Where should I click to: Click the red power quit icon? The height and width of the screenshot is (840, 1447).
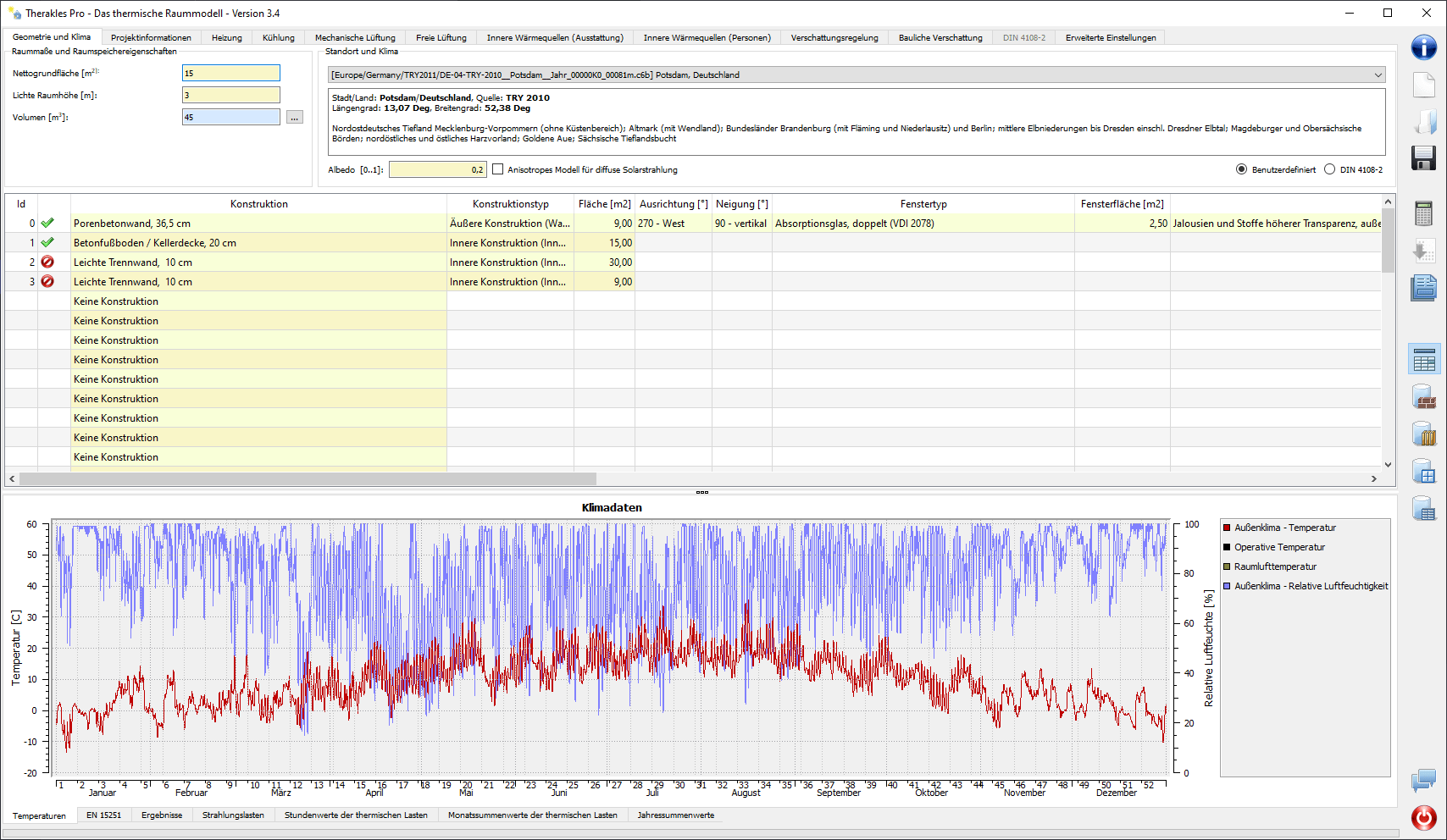click(x=1423, y=817)
